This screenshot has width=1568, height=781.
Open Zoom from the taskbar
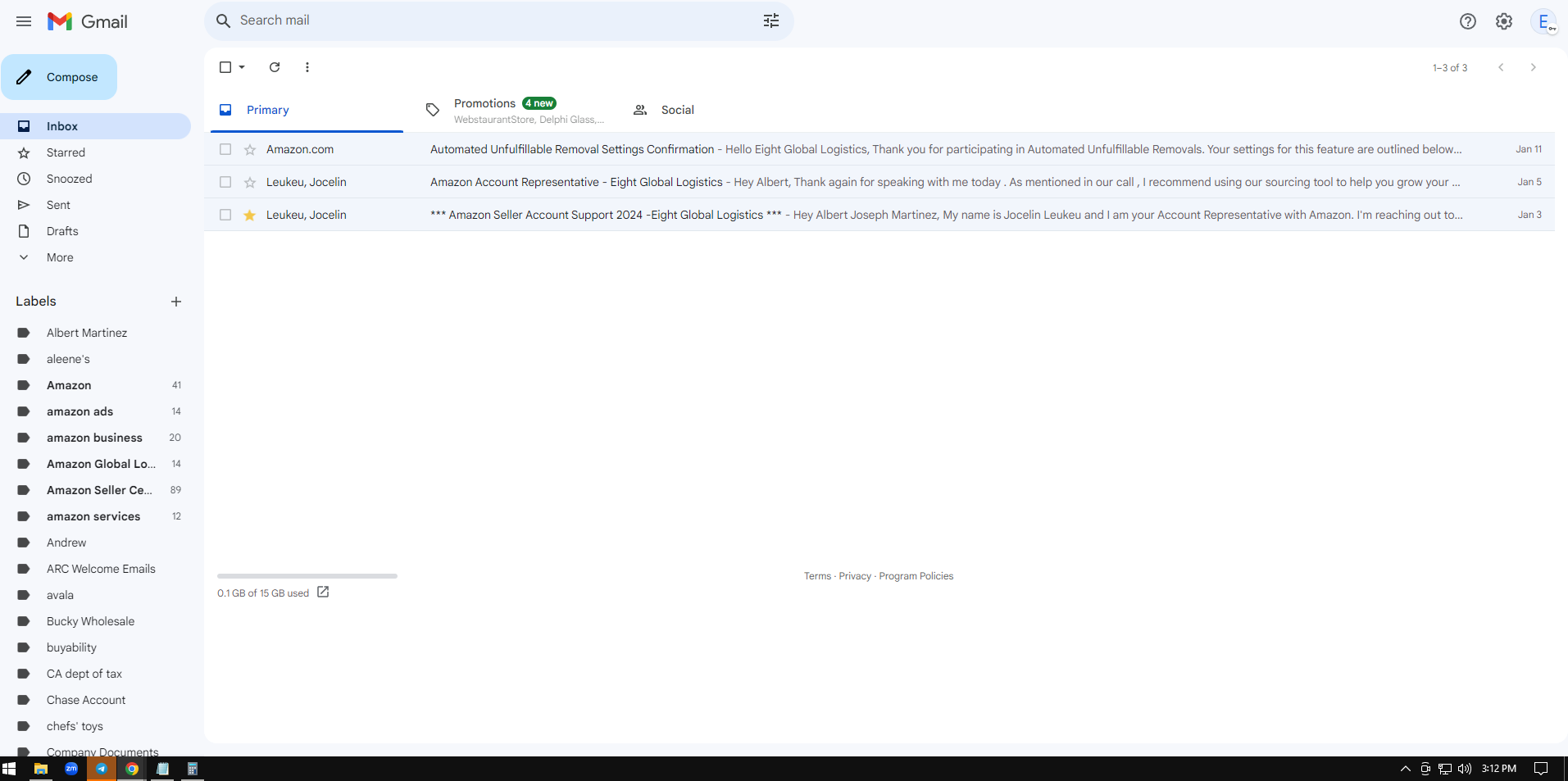click(71, 769)
